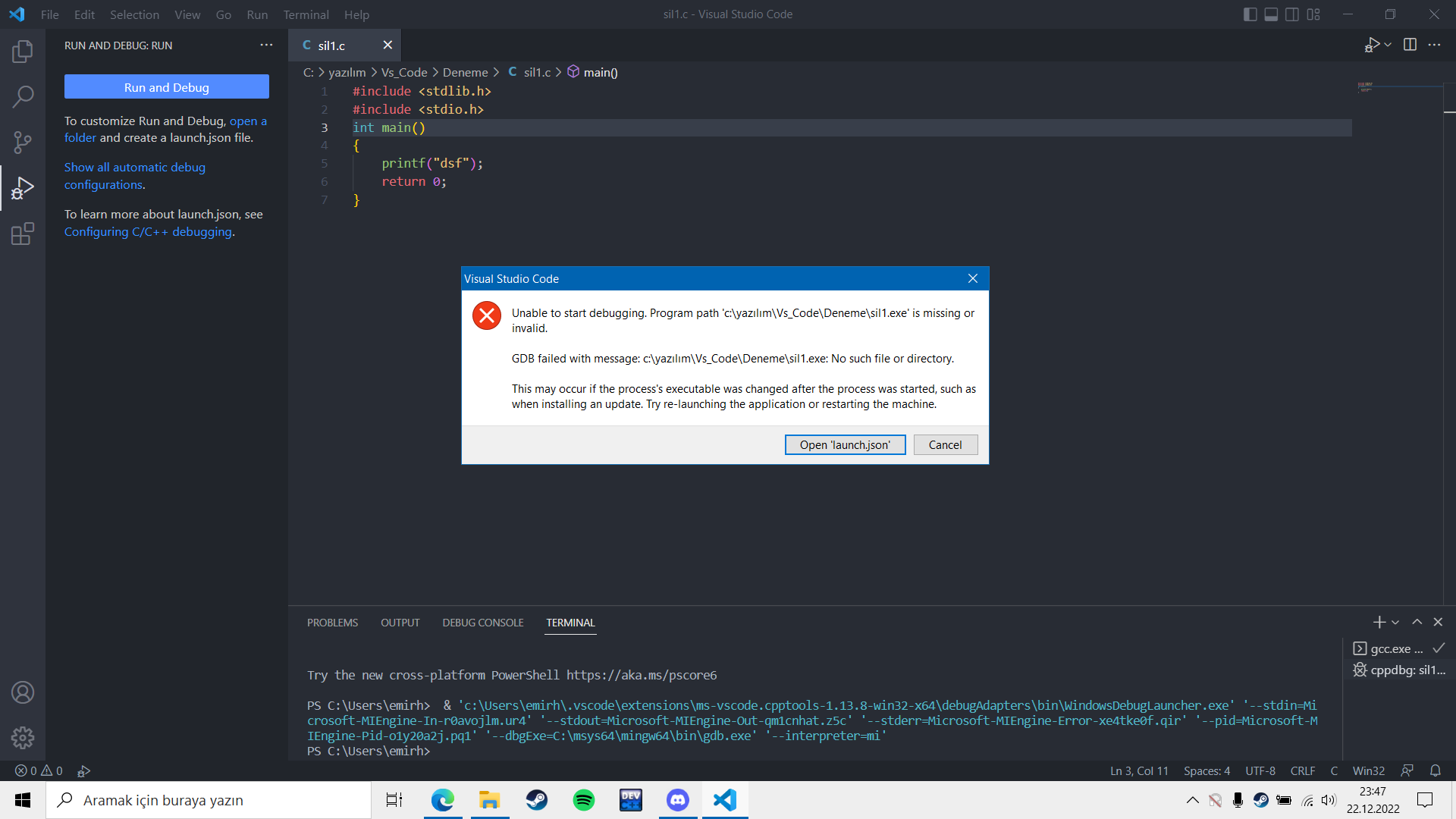Screen dimensions: 1456x819
Task: Open Microsoft Edge from taskbar
Action: tap(443, 800)
